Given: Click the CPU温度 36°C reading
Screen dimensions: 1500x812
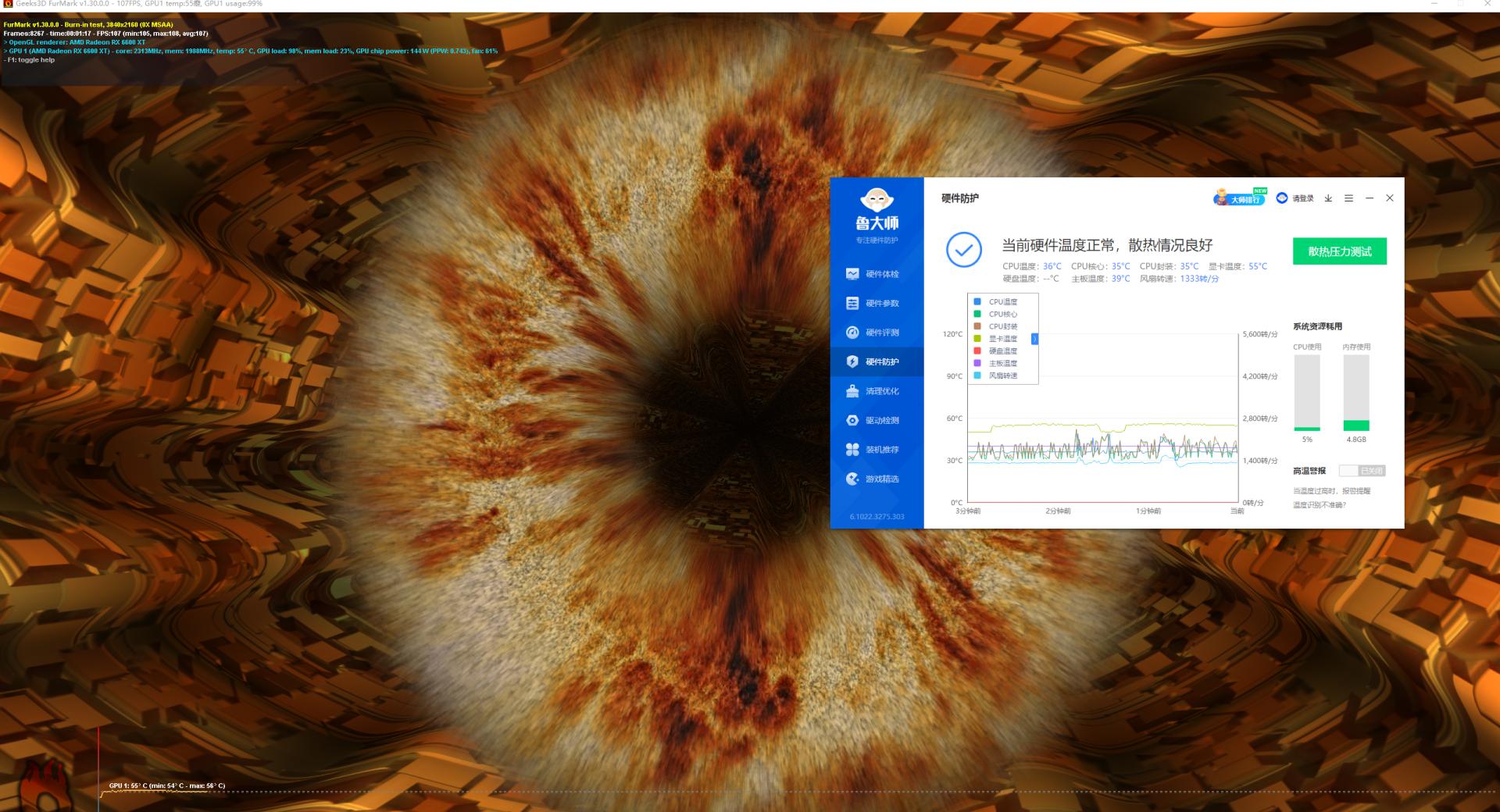Looking at the screenshot, I should 1032,266.
